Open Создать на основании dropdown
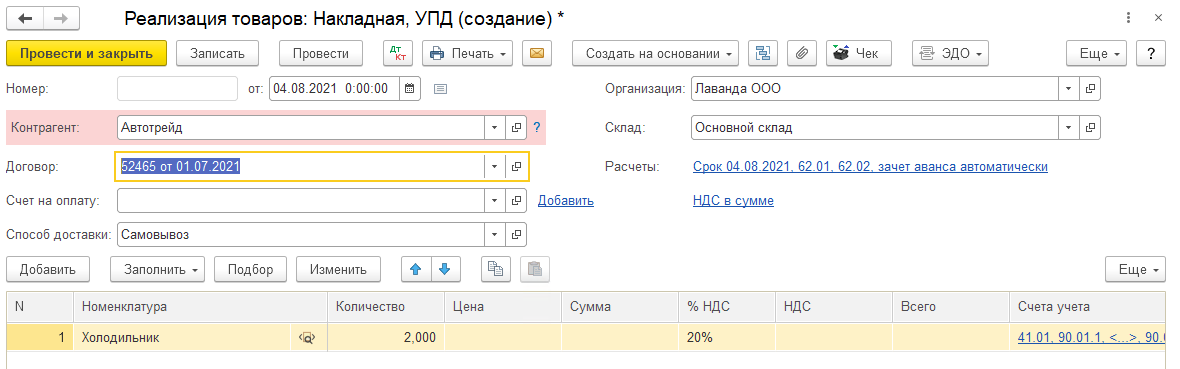 (x=655, y=53)
